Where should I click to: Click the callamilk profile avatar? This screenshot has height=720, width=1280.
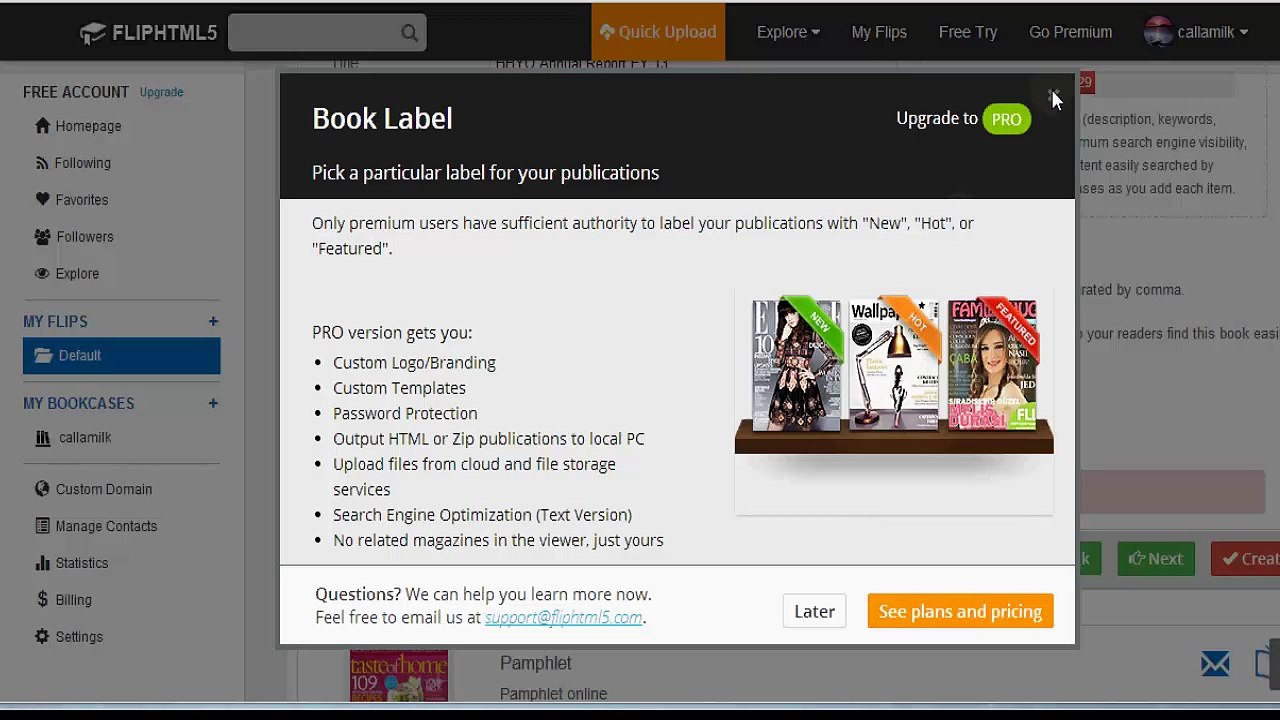[1158, 32]
